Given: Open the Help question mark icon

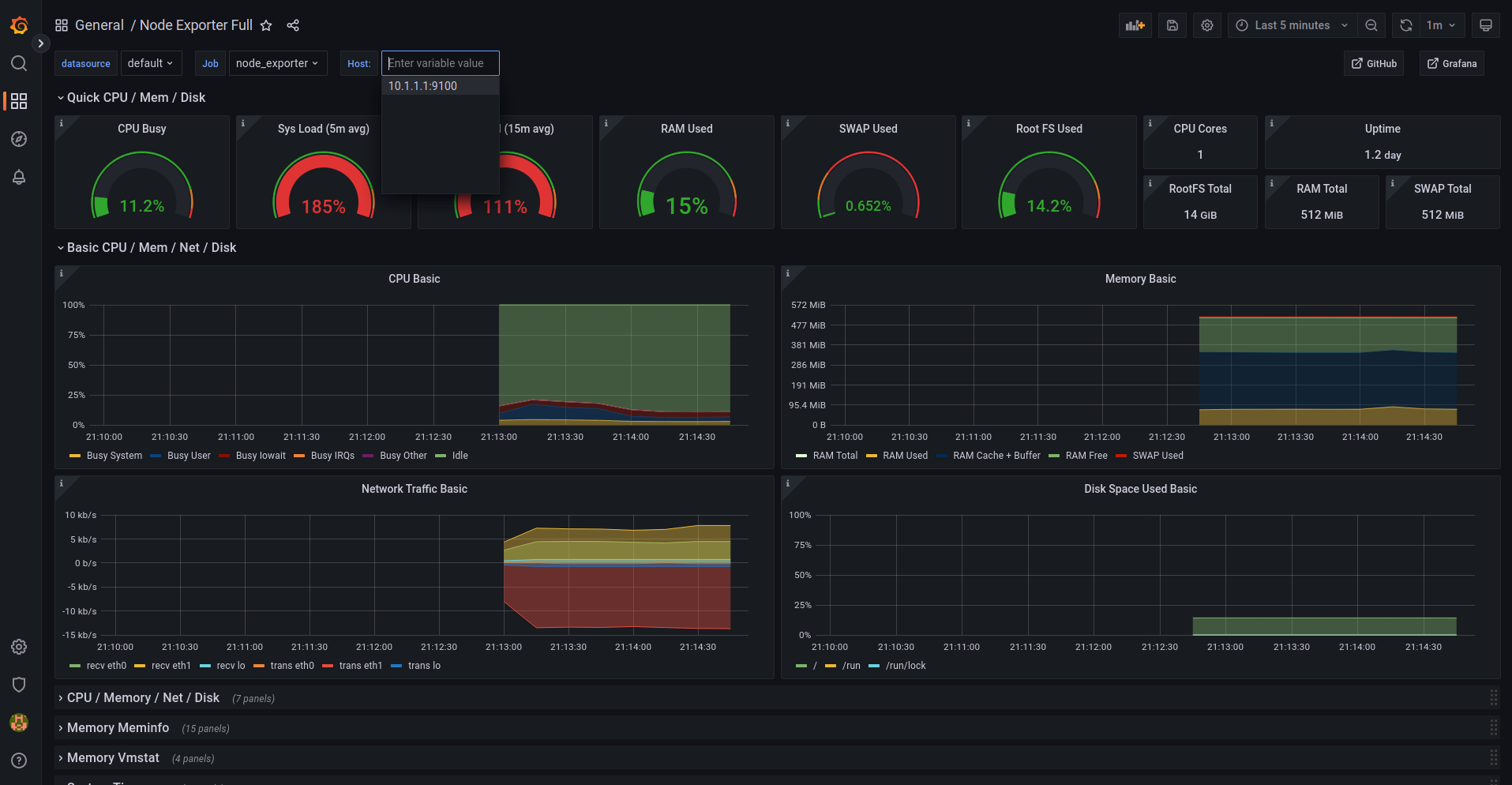Looking at the screenshot, I should click(19, 761).
